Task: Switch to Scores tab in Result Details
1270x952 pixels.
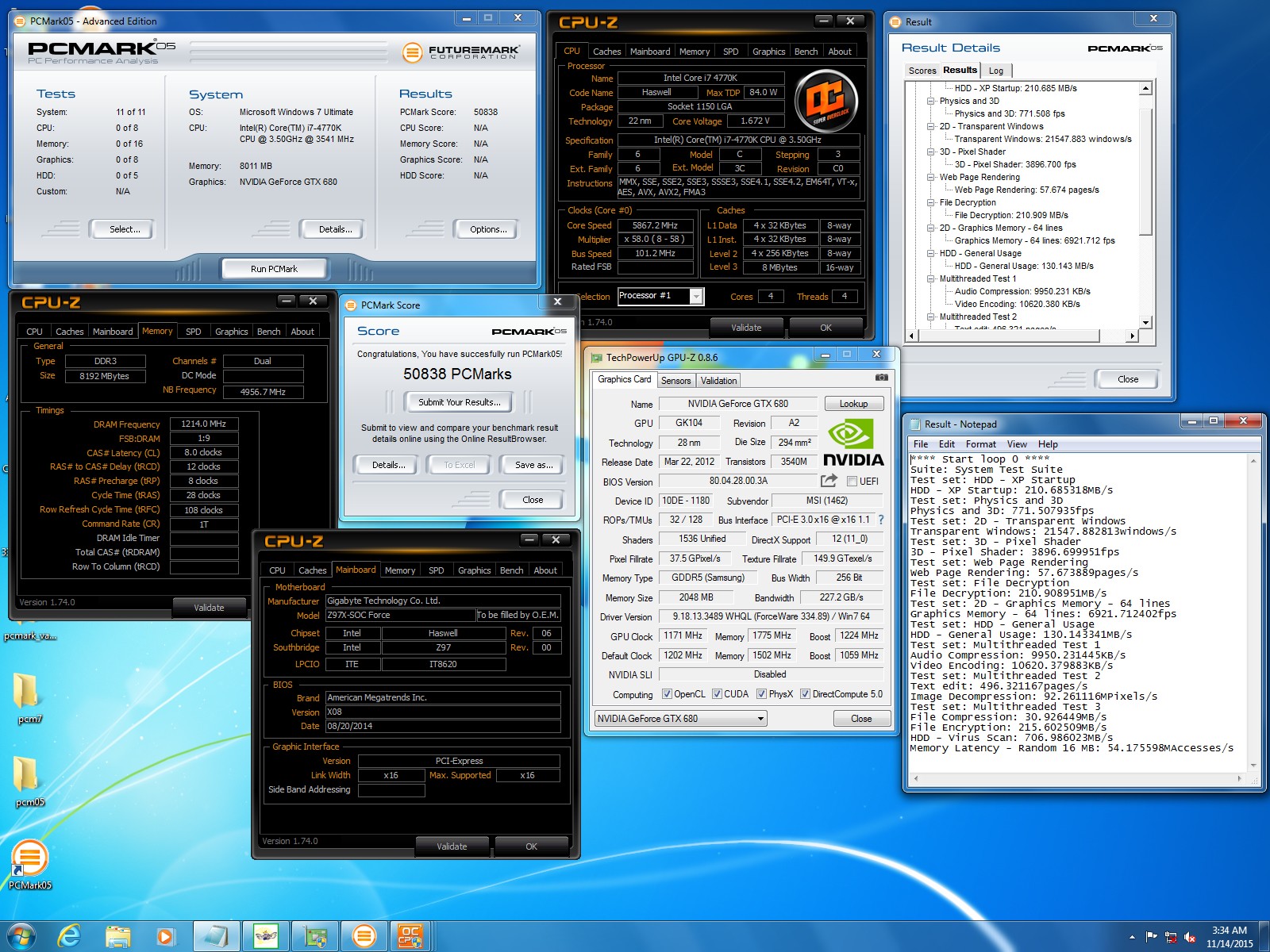Action: click(922, 71)
